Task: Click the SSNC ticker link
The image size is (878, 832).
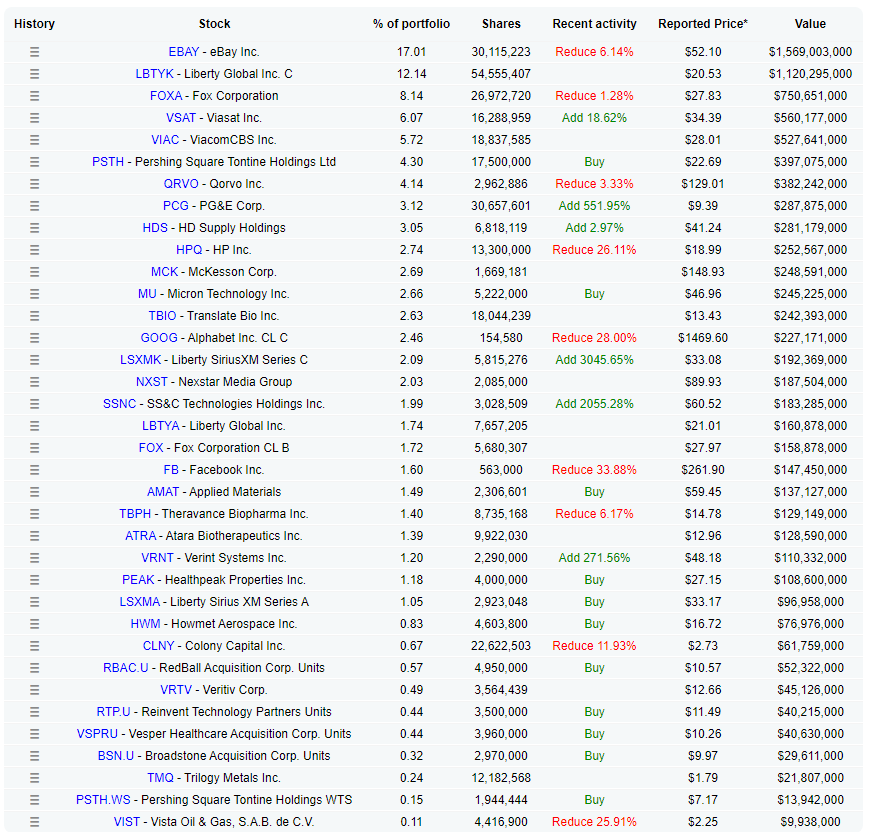Action: click(120, 404)
